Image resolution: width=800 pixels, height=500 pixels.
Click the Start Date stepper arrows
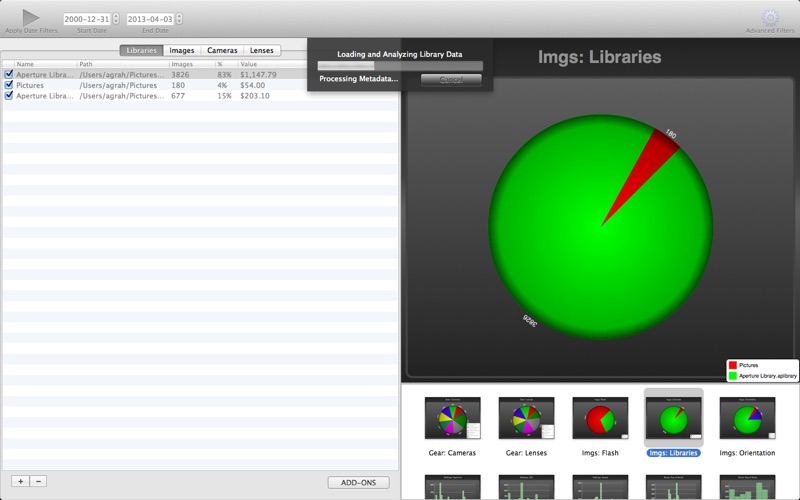(116, 19)
